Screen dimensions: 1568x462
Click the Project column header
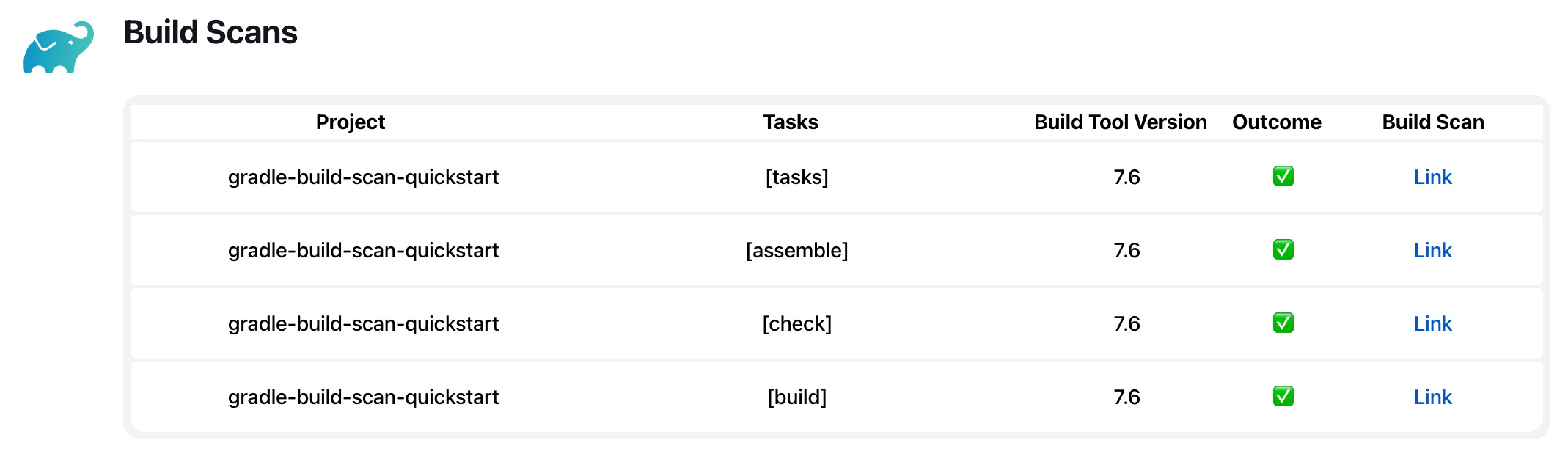tap(351, 122)
